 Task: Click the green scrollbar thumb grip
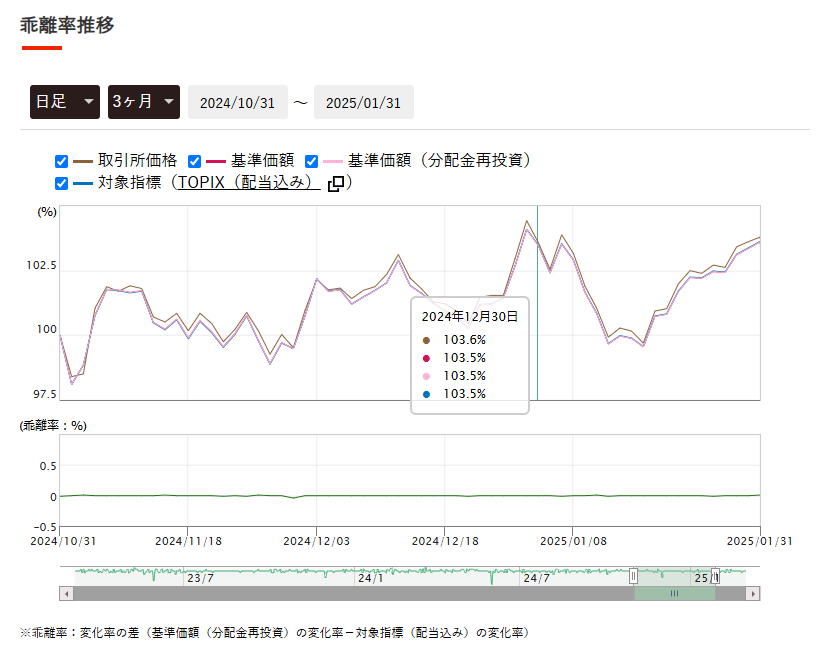coord(674,593)
